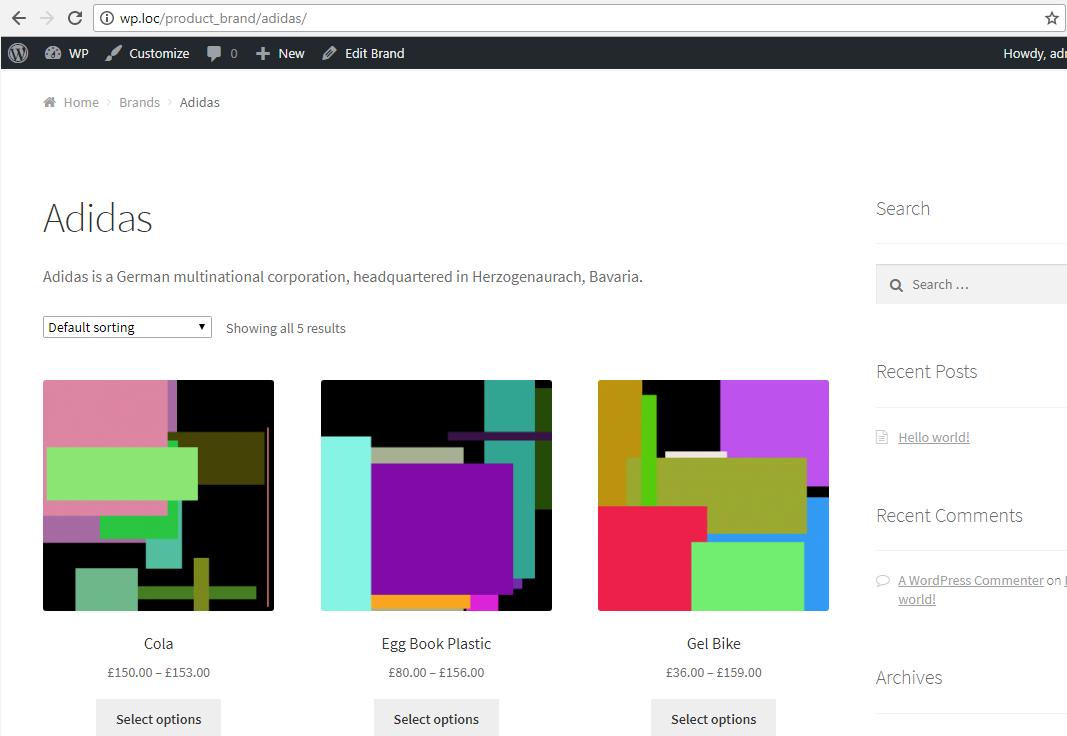Click Select options under Egg Book Plastic
The width and height of the screenshot is (1067, 736).
coord(436,718)
